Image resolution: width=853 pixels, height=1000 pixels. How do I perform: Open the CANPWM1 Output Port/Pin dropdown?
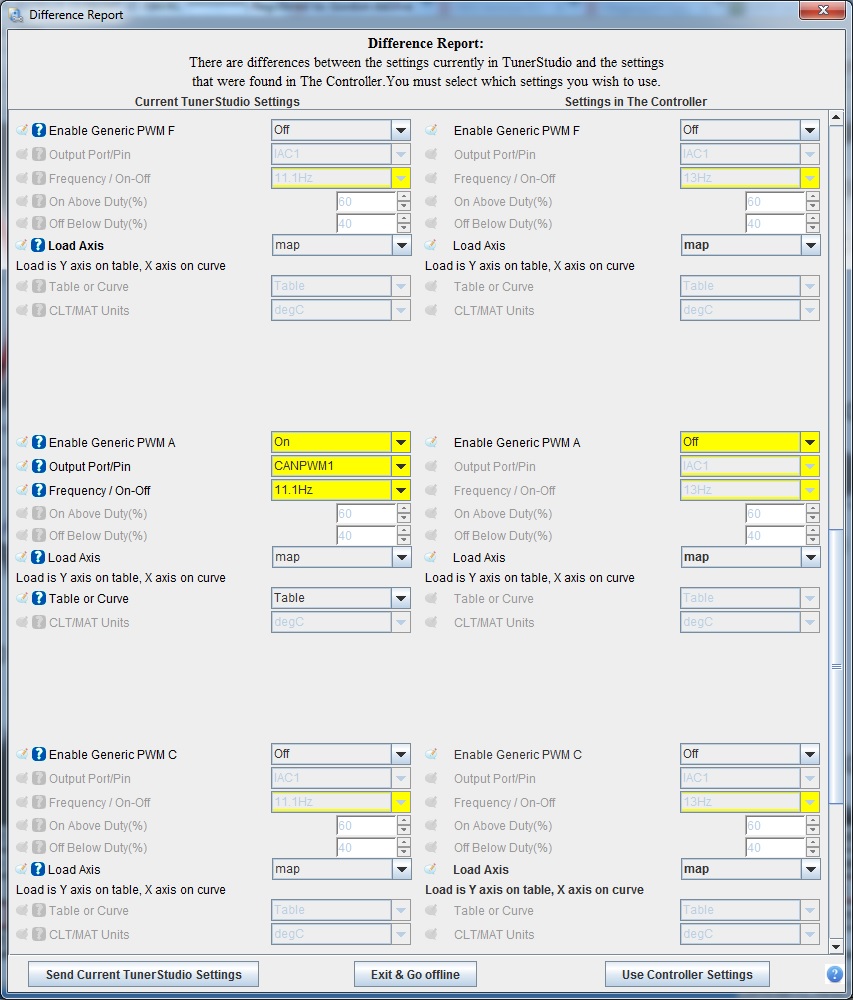(341, 466)
